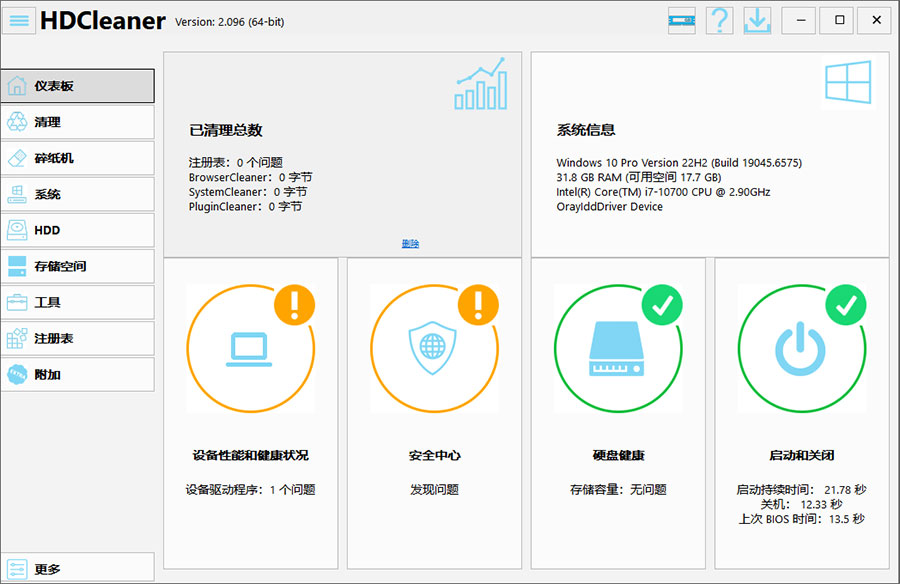Image resolution: width=900 pixels, height=584 pixels.
Task: Click the shield security center circle
Action: 435,349
